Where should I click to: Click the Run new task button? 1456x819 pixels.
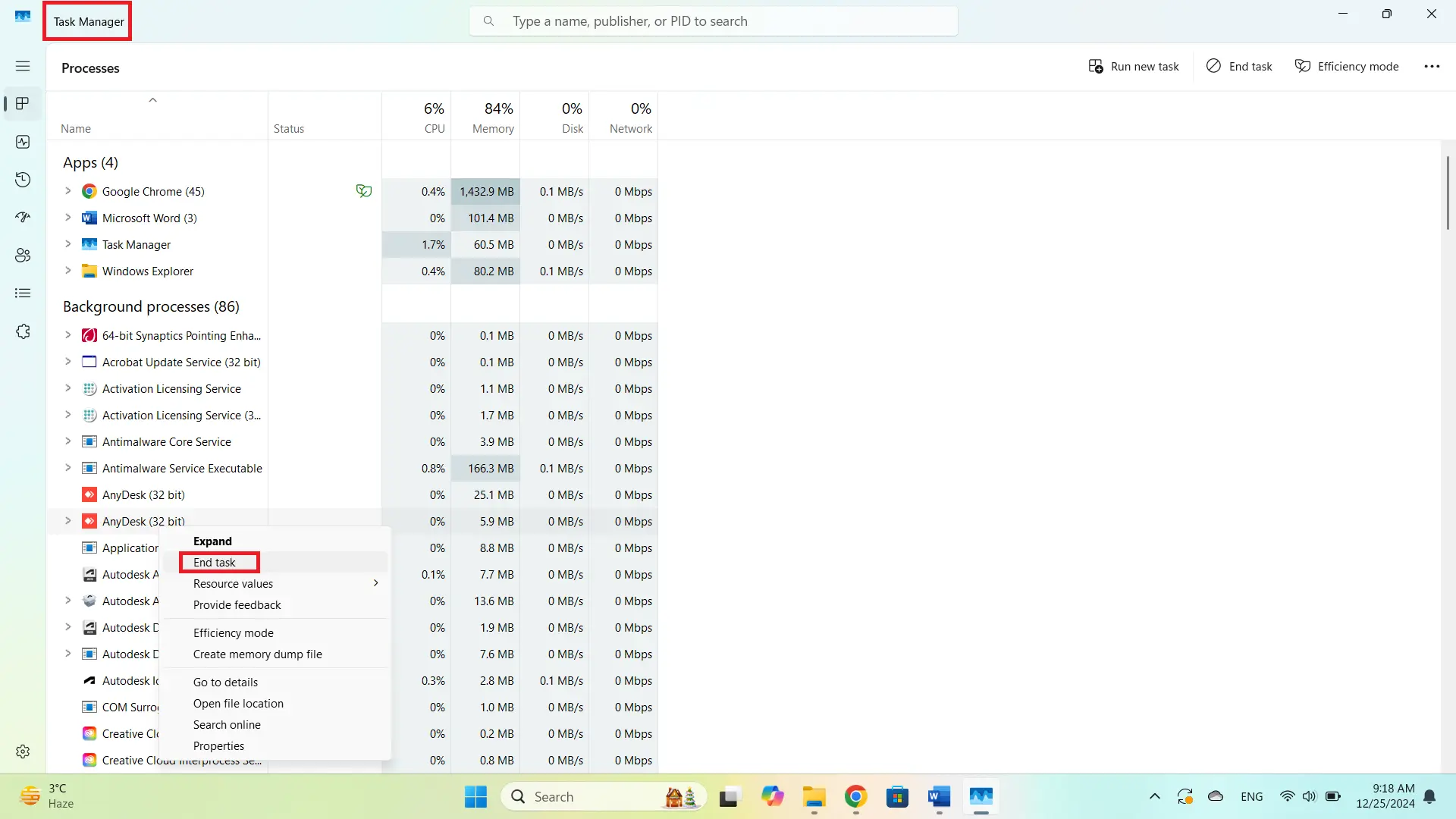pos(1134,66)
